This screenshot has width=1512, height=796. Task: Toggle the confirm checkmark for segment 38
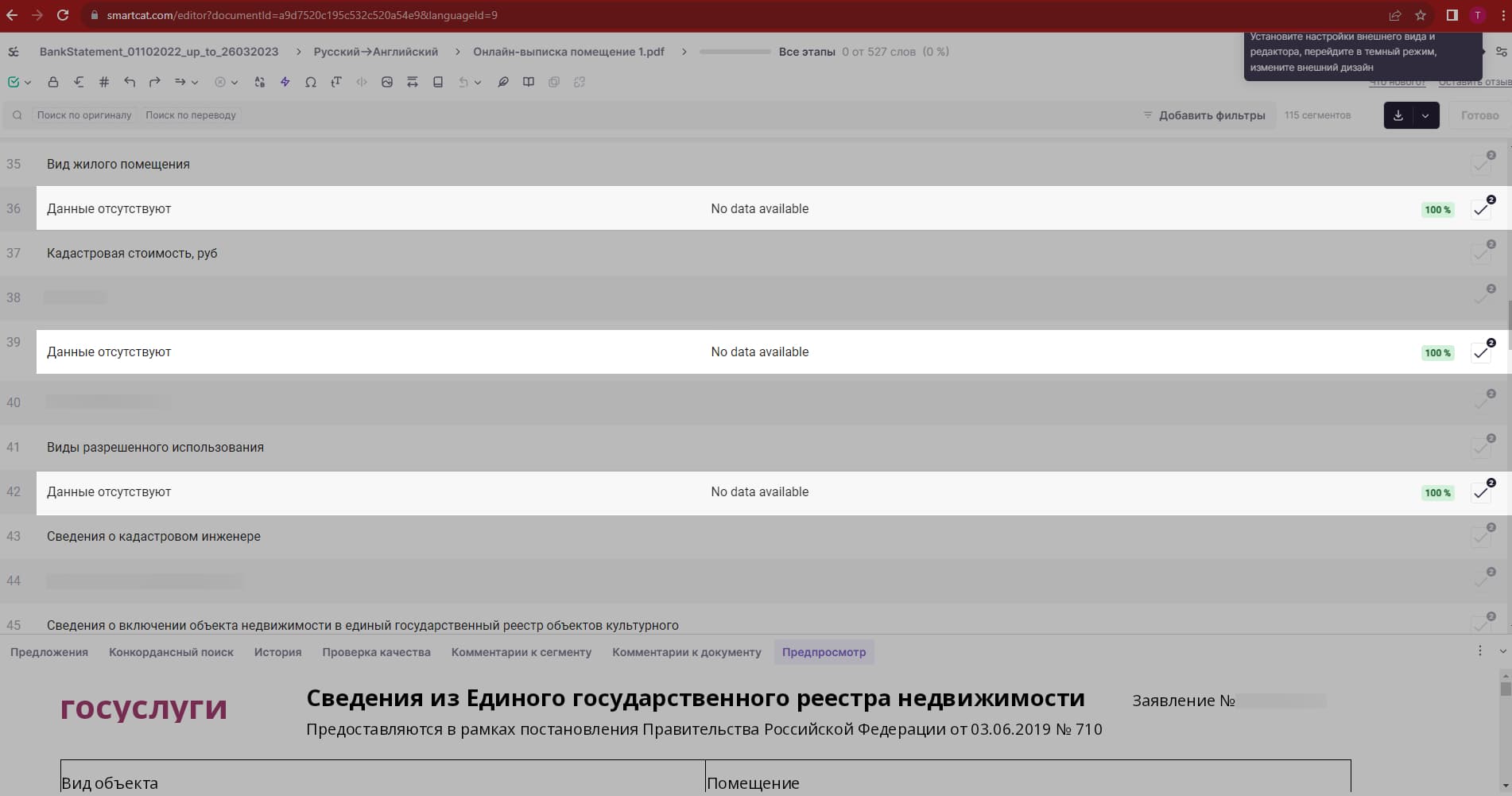1481,298
